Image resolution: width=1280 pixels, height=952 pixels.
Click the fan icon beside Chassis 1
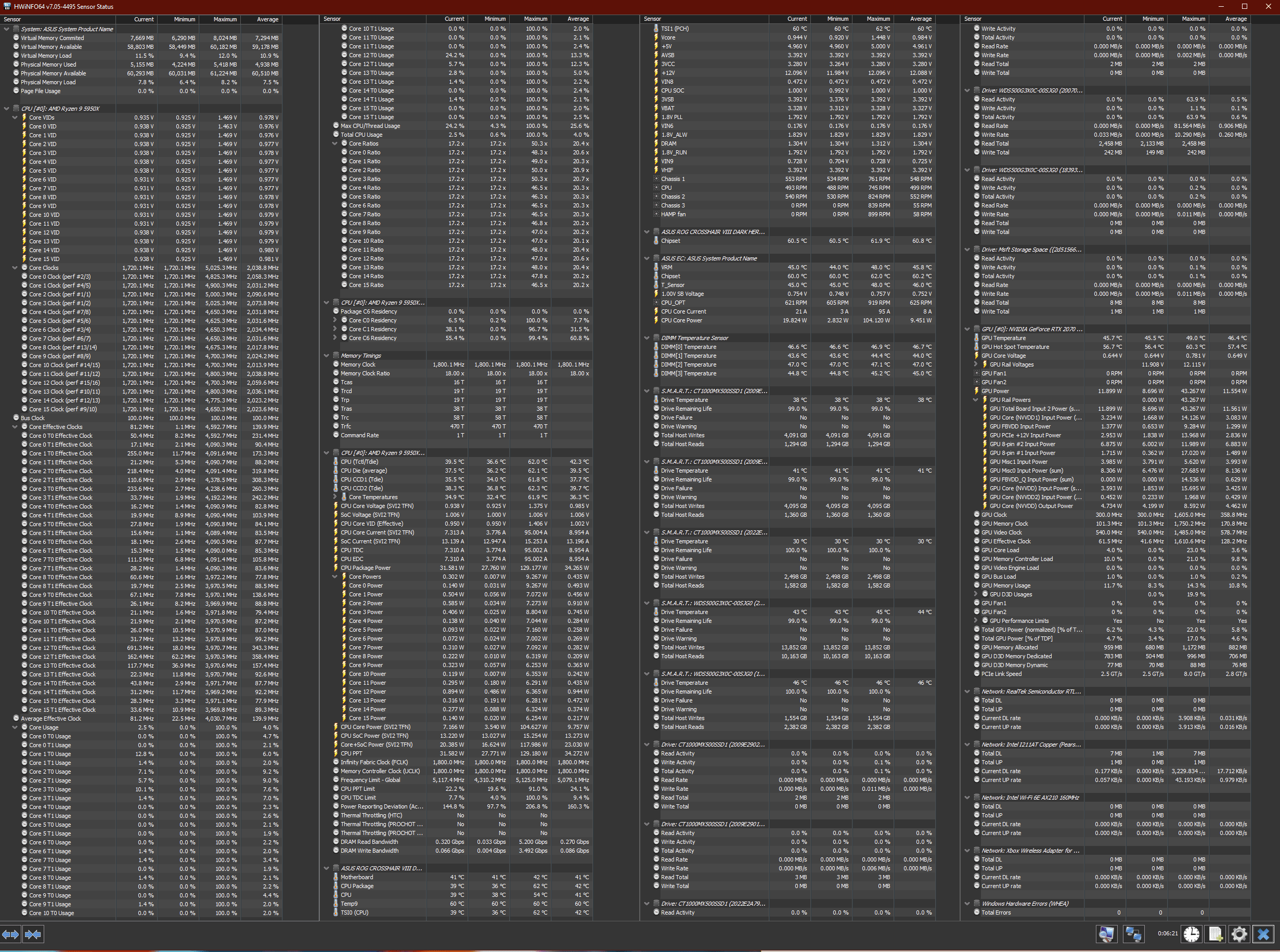[x=656, y=179]
